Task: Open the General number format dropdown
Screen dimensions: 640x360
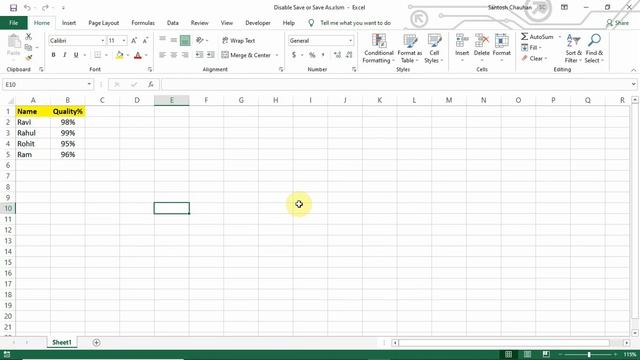Action: pos(350,40)
